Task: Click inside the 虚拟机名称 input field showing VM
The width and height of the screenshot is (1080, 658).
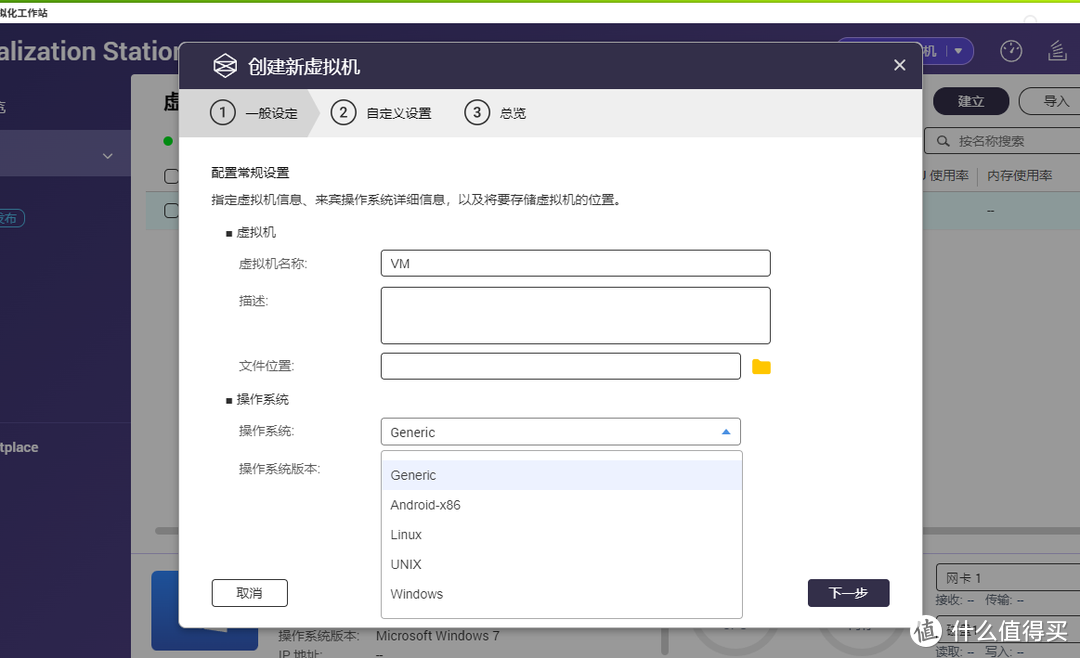Action: (575, 262)
